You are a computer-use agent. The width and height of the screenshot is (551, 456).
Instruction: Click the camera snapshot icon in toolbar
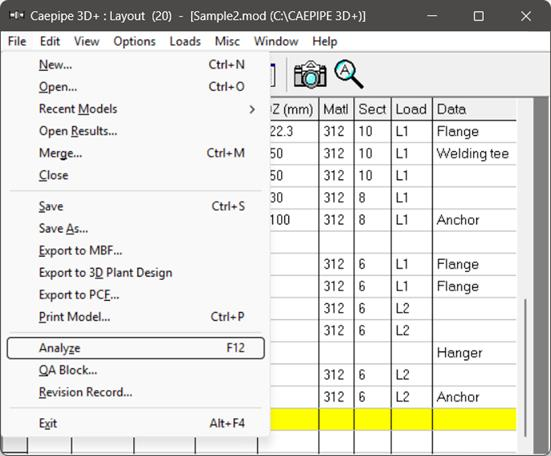pos(310,74)
